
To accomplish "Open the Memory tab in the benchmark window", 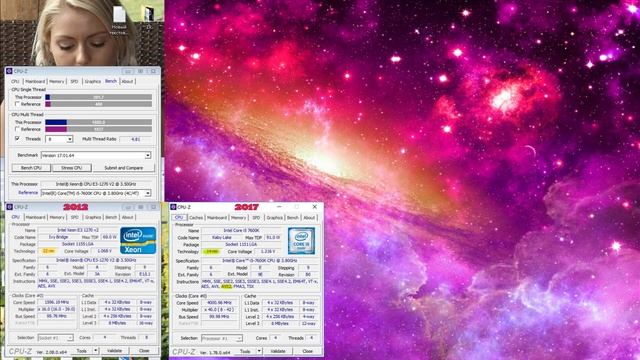I will (57, 82).
